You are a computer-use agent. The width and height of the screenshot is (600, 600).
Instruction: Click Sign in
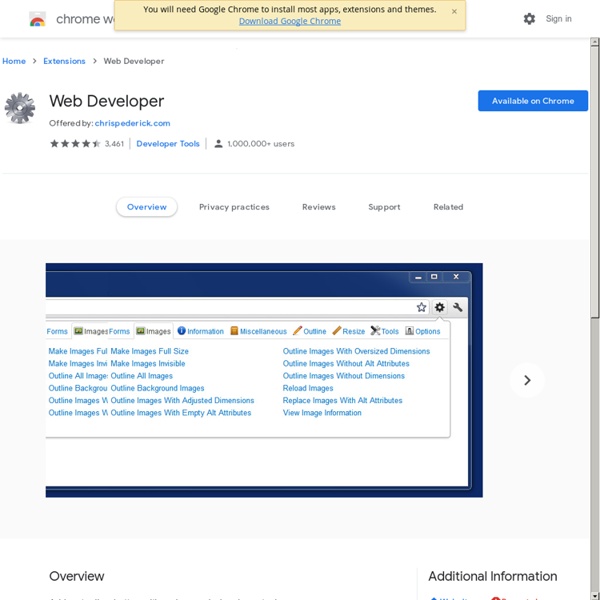pos(558,19)
